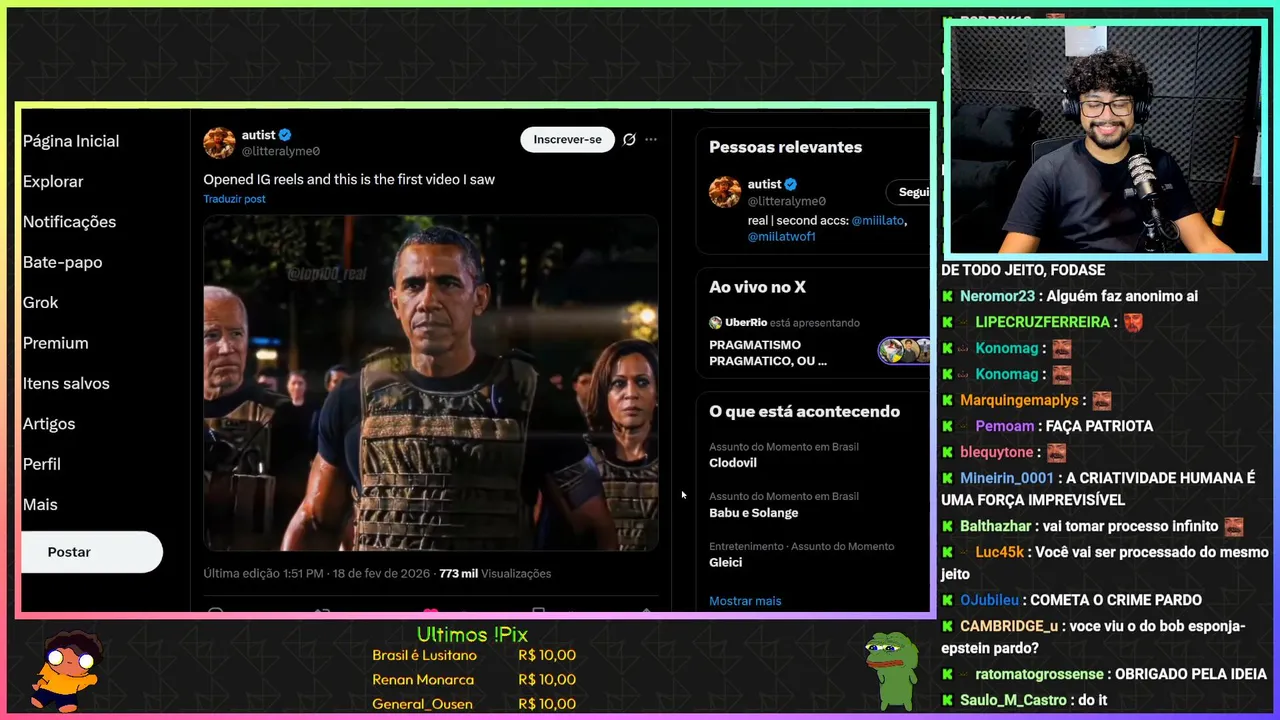
Task: Click username ratomatogrossense in chat
Action: 1040,674
